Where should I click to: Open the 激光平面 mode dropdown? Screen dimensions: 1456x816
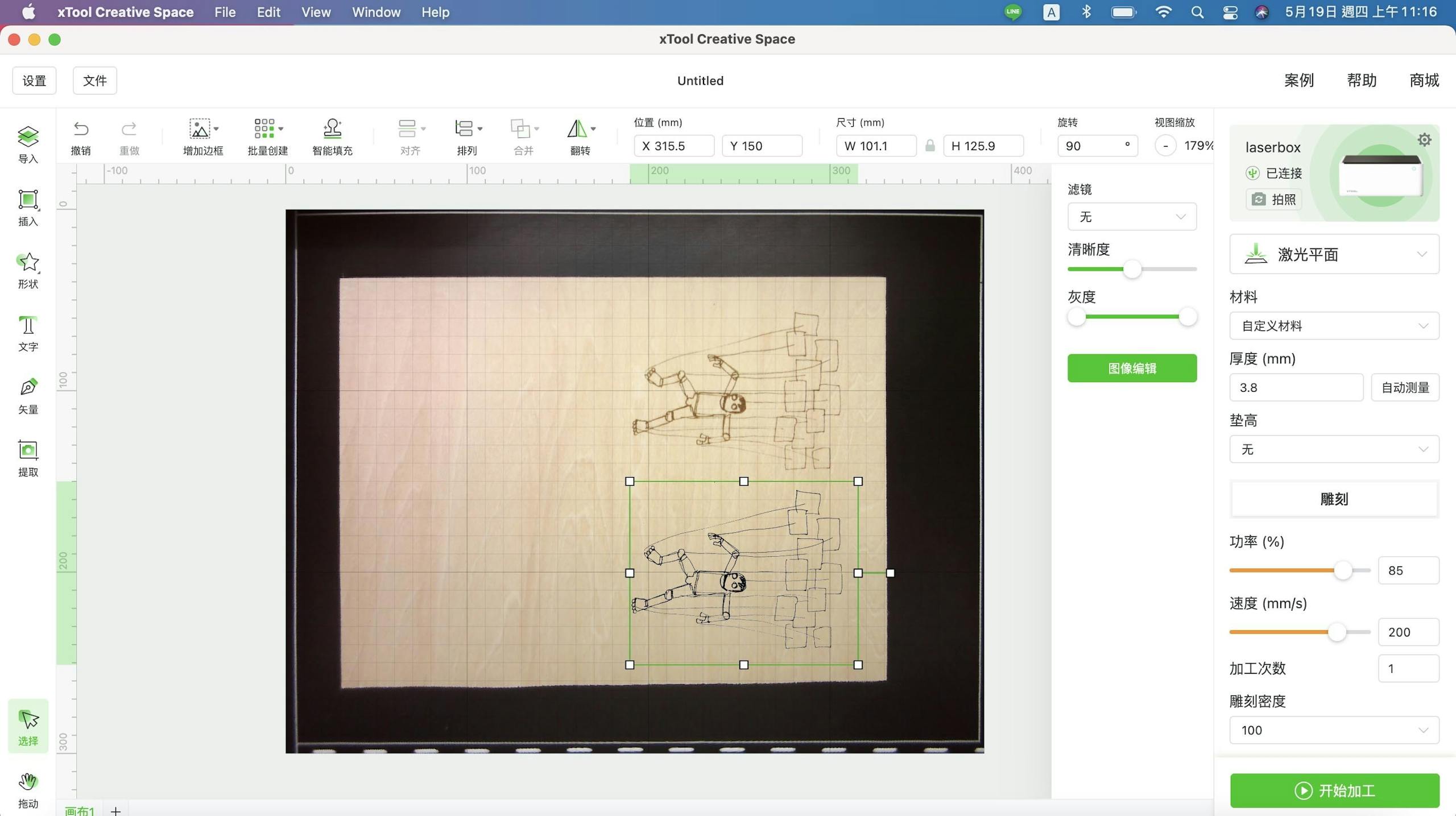(x=1334, y=254)
